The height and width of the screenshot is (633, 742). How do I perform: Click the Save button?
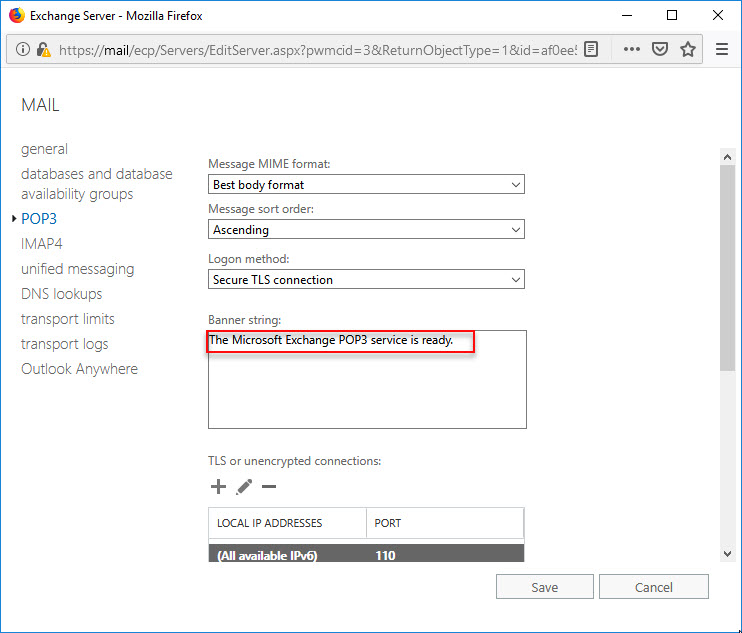pos(545,587)
